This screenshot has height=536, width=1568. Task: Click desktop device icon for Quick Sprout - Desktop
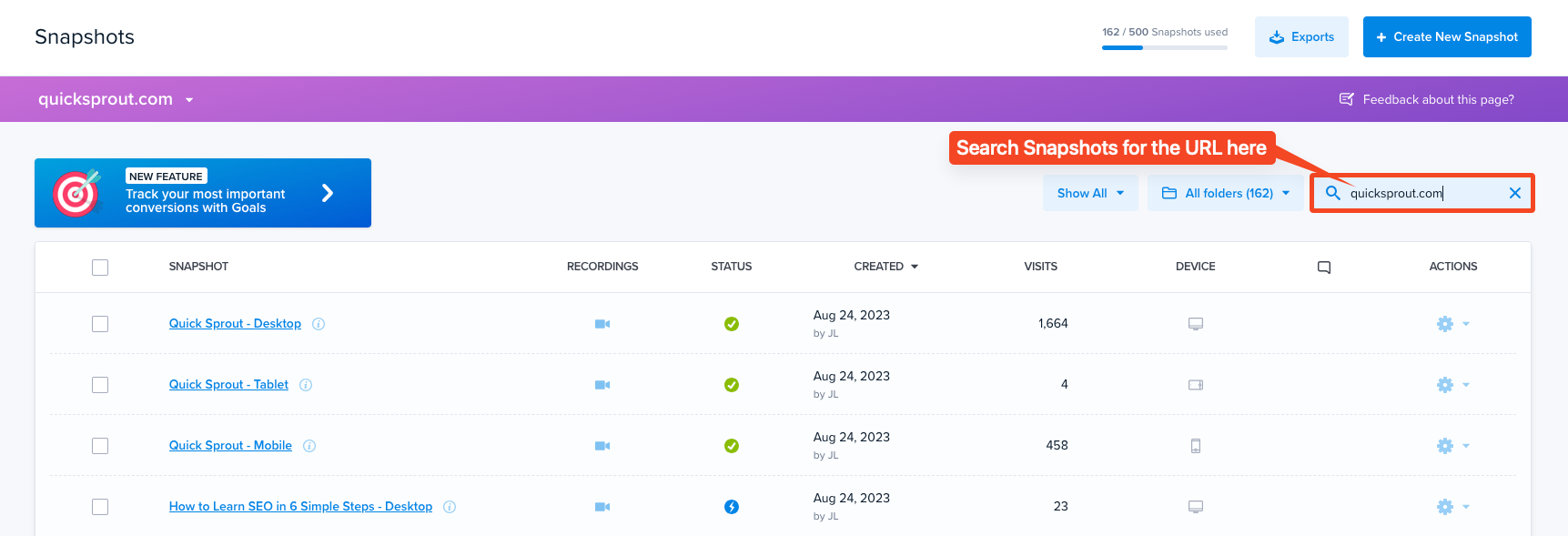[1196, 324]
